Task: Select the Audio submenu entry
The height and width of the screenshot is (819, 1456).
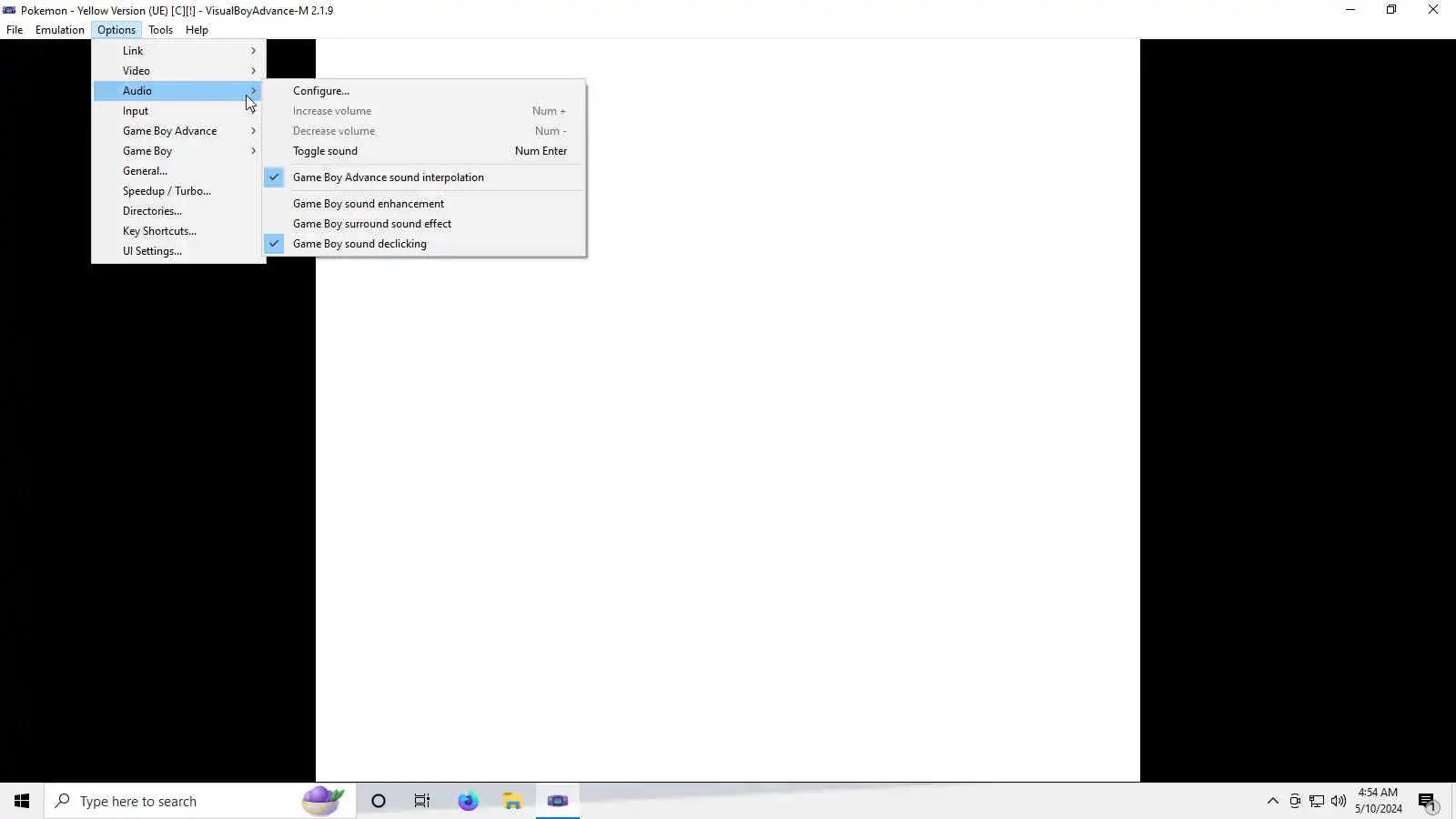Action: tap(178, 91)
